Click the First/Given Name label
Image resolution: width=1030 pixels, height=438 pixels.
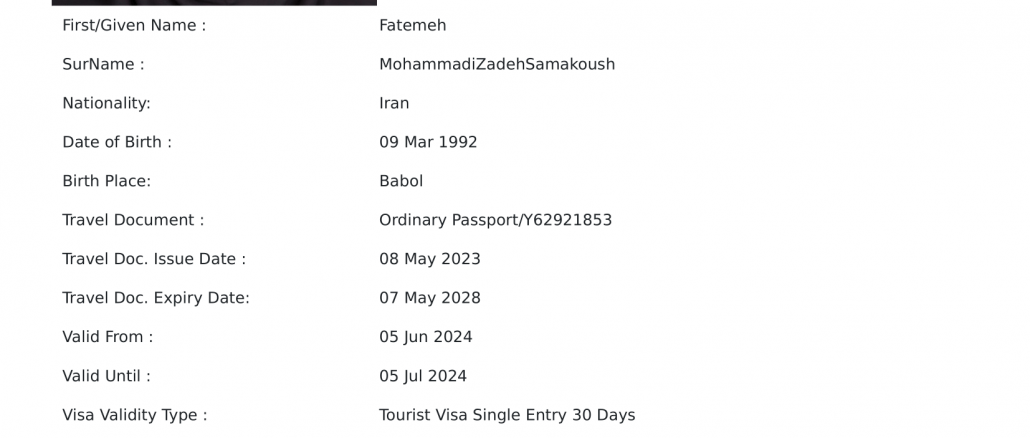point(134,26)
